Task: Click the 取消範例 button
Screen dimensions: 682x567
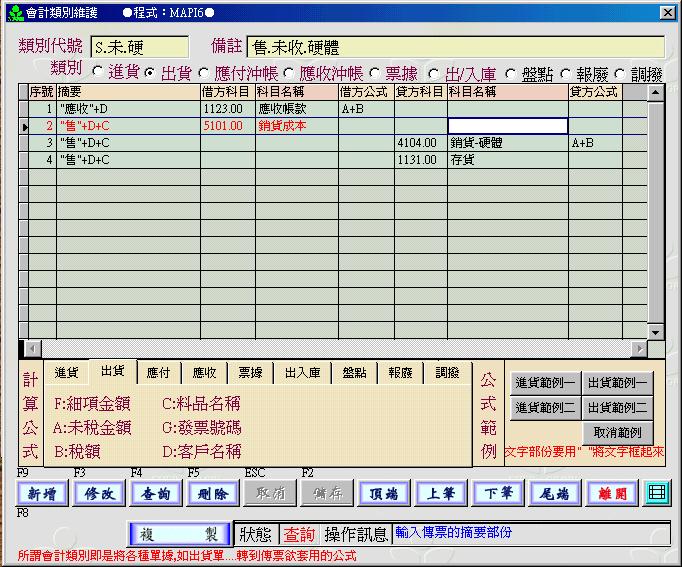Action: click(x=618, y=433)
